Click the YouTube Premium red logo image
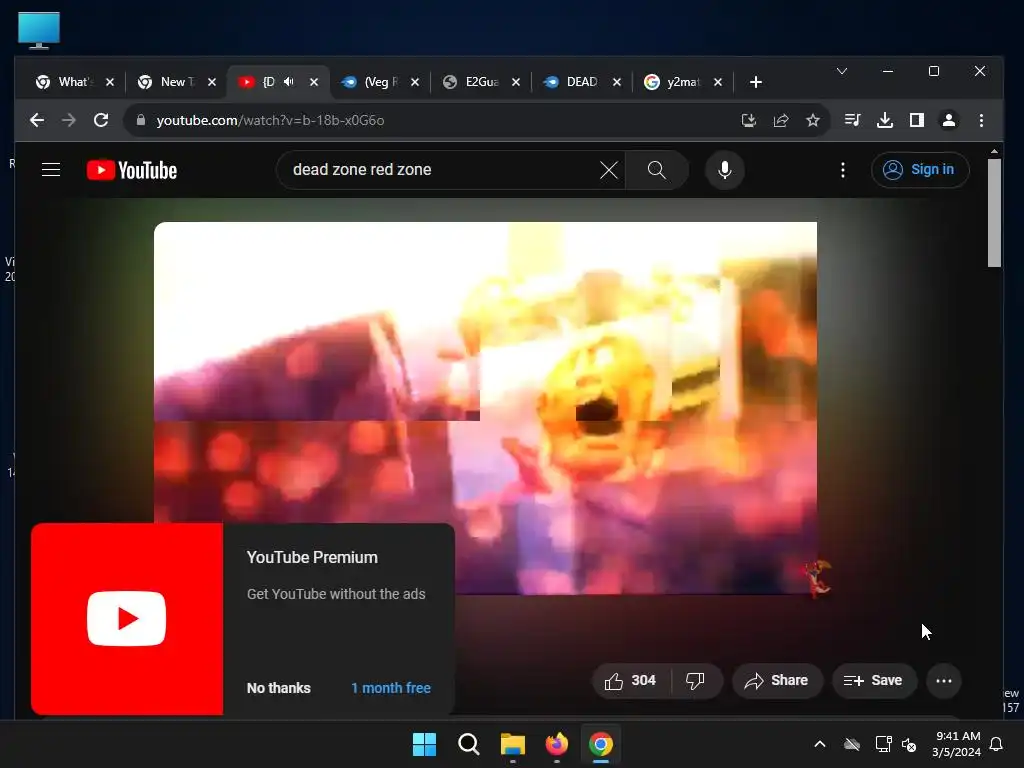Image resolution: width=1024 pixels, height=768 pixels. click(x=127, y=618)
